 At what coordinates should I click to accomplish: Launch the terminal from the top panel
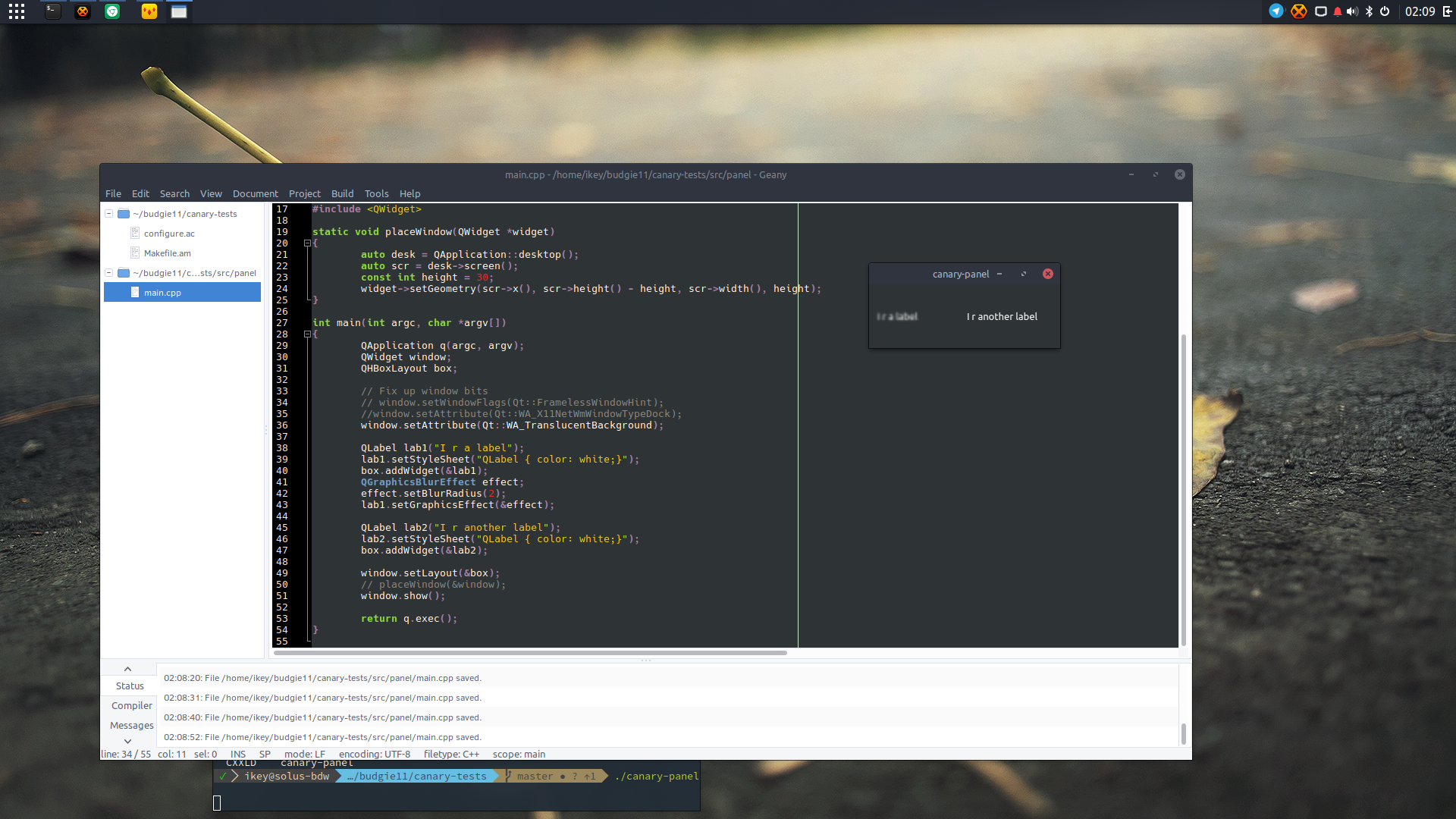(x=52, y=11)
